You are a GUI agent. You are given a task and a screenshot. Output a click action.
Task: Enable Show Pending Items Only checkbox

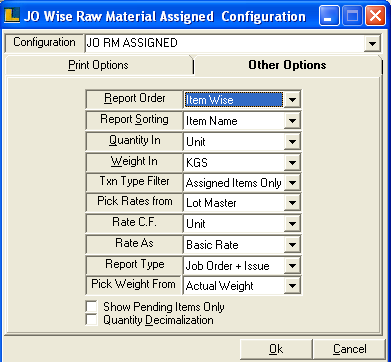91,307
